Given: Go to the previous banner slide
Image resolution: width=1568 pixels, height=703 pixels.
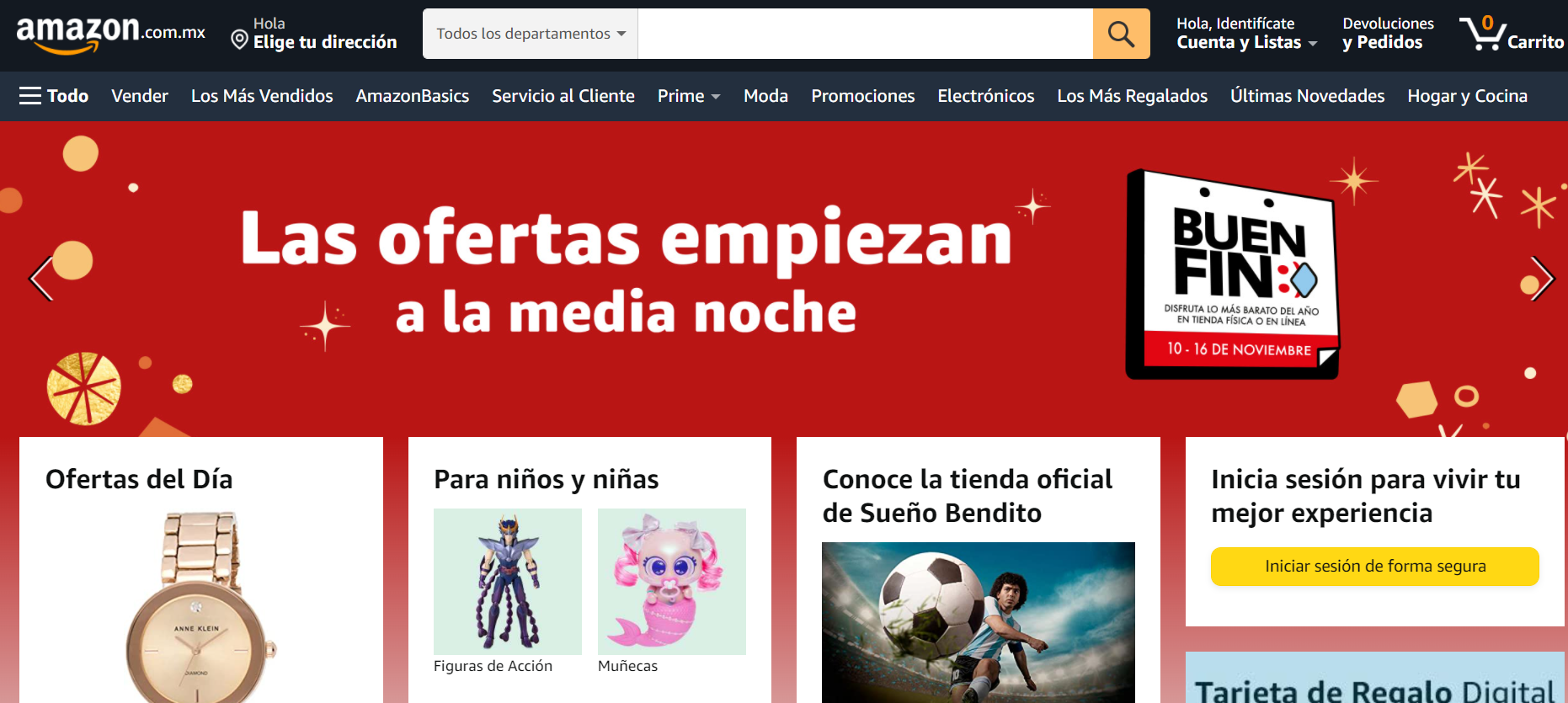Looking at the screenshot, I should (x=40, y=278).
